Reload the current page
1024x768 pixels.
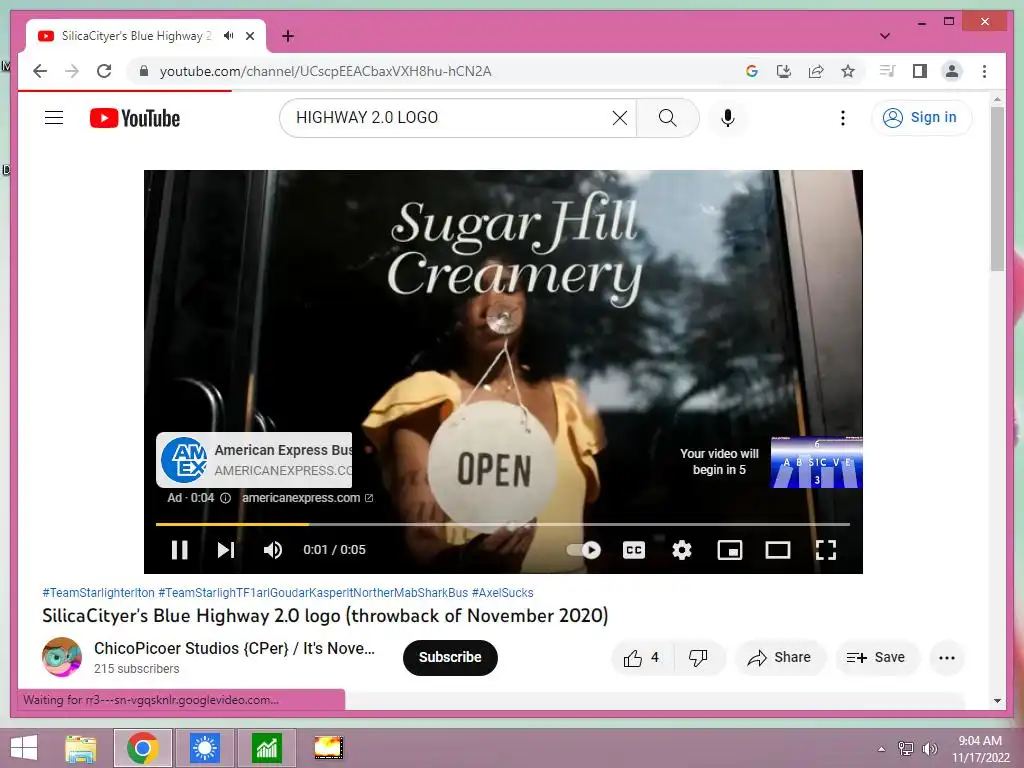click(x=104, y=71)
